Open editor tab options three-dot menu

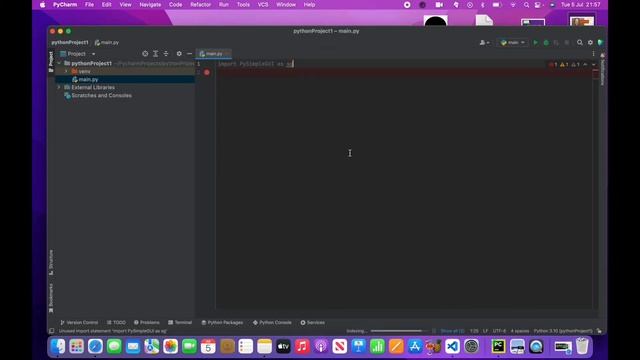coord(593,53)
